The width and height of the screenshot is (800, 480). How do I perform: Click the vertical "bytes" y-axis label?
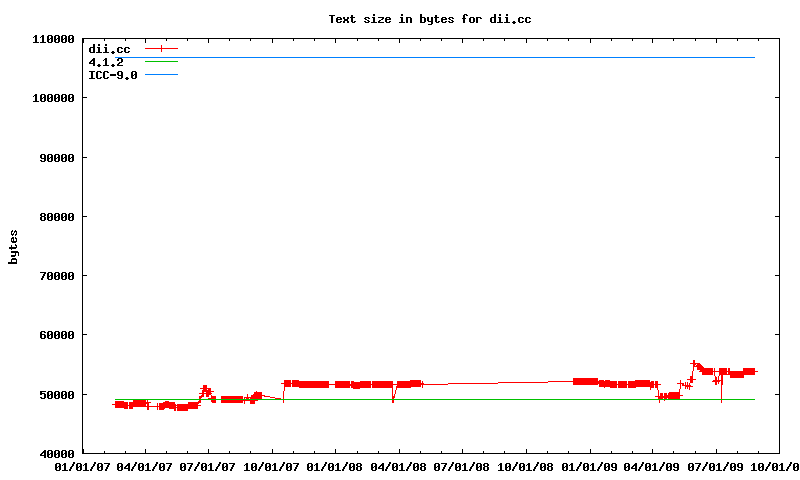pos(13,246)
